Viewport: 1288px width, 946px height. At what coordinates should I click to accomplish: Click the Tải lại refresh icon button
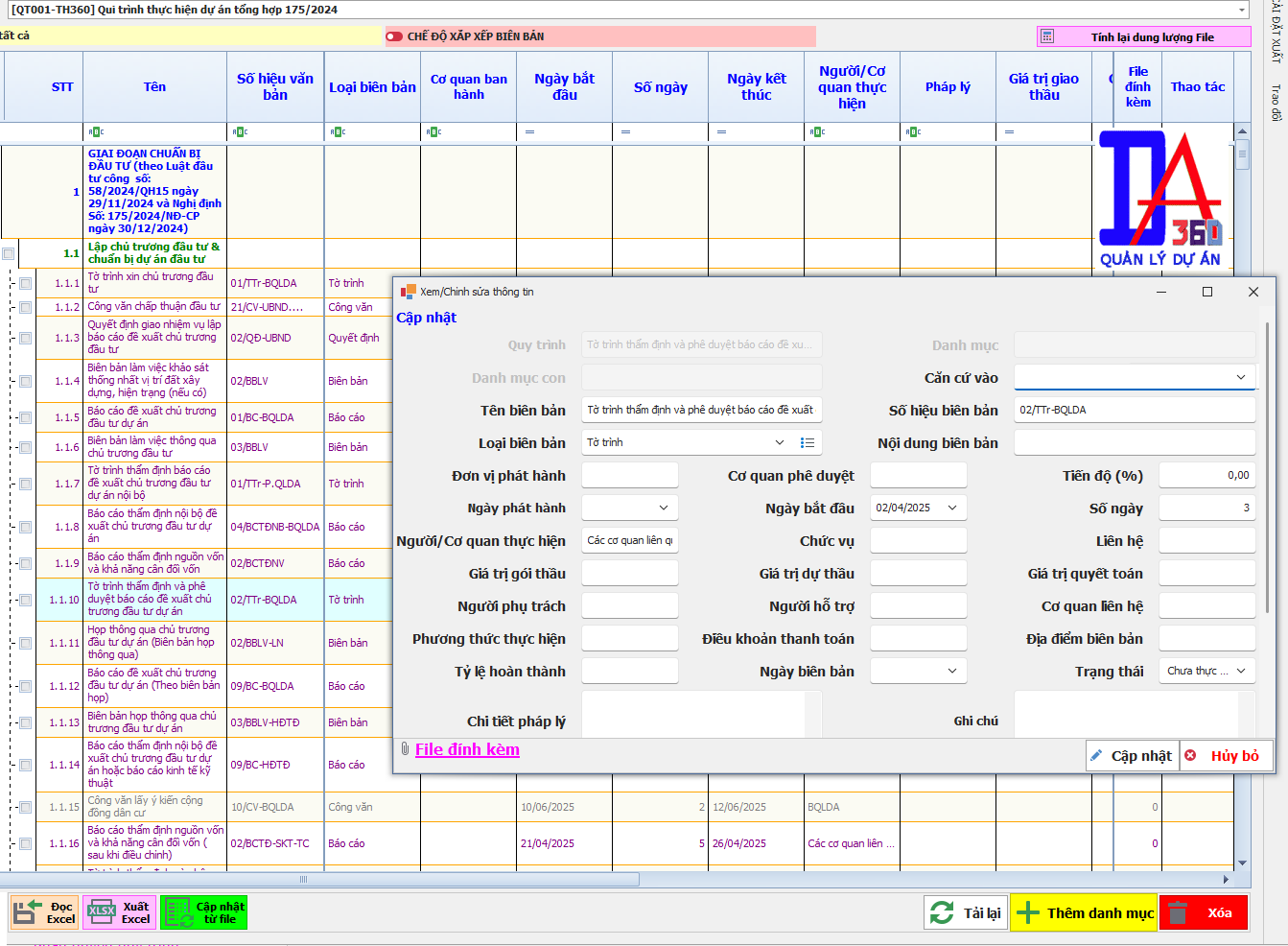pyautogui.click(x=942, y=912)
